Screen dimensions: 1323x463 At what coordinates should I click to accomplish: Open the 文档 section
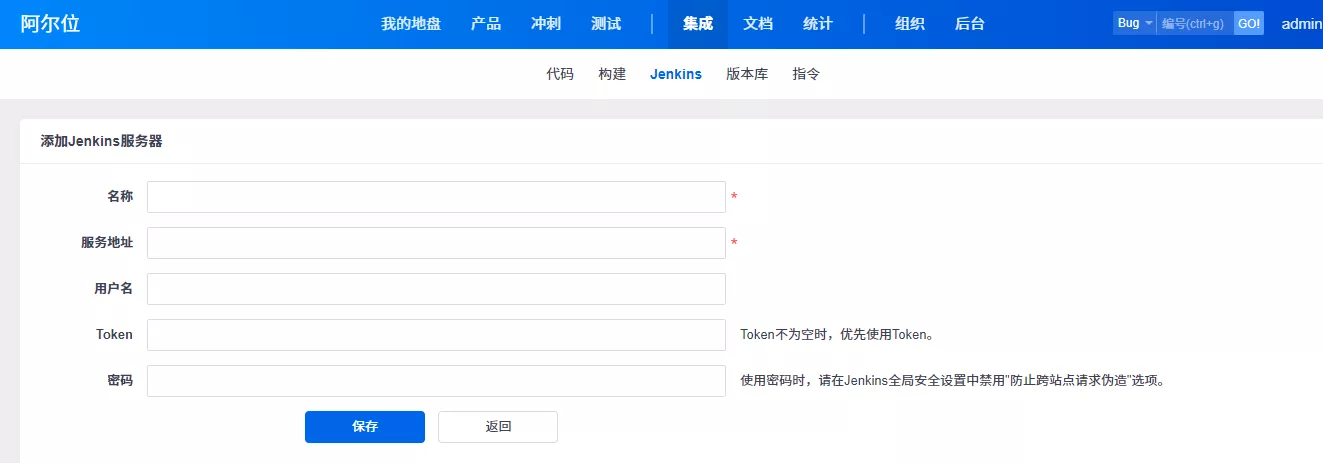[758, 24]
